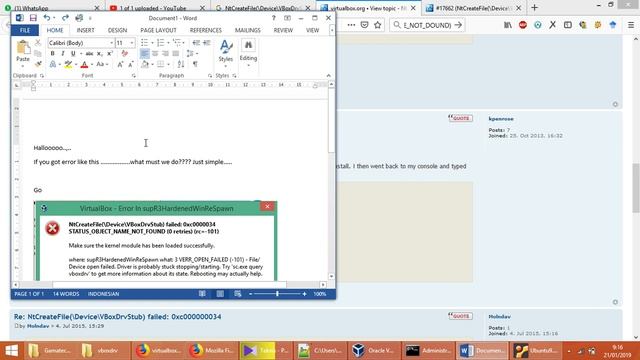Open Word Help question mark
The image size is (640, 360).
pos(273,18)
